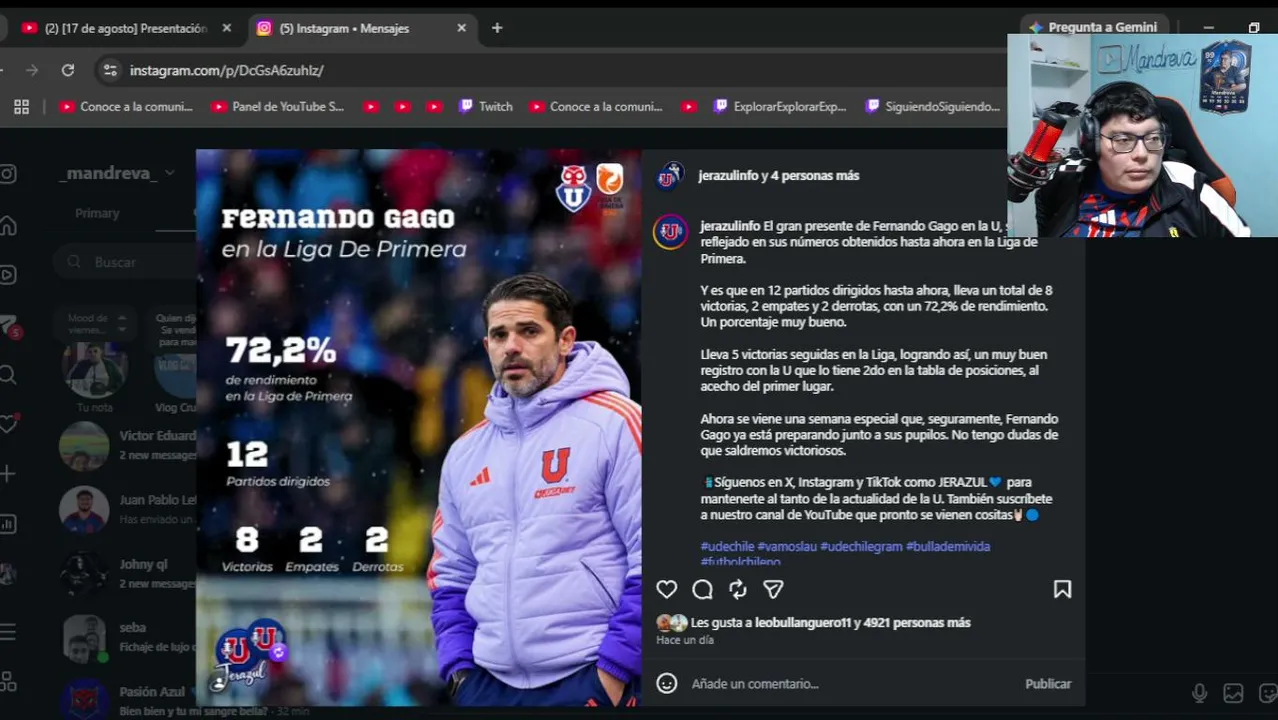This screenshot has width=1278, height=720.
Task: Create new post via plus icon
Action: coord(8,474)
